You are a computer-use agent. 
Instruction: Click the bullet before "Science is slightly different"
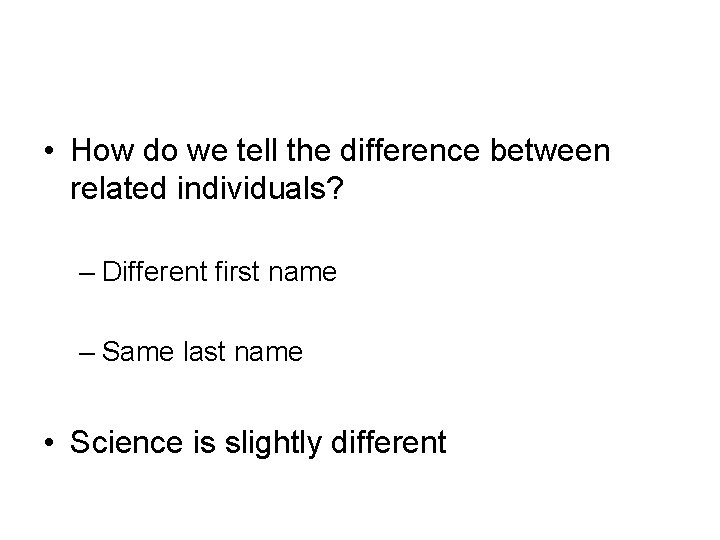51,443
